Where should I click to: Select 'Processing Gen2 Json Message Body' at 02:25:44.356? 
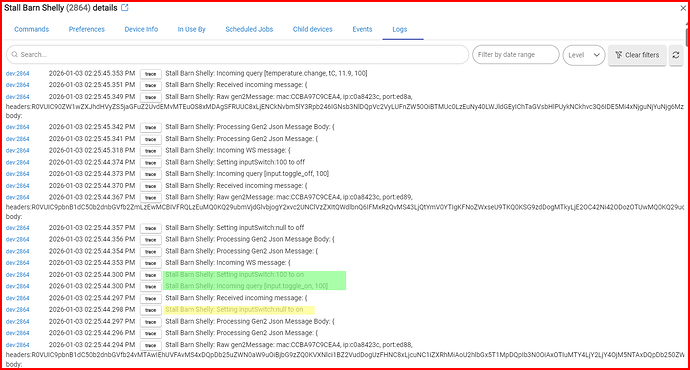coord(250,239)
